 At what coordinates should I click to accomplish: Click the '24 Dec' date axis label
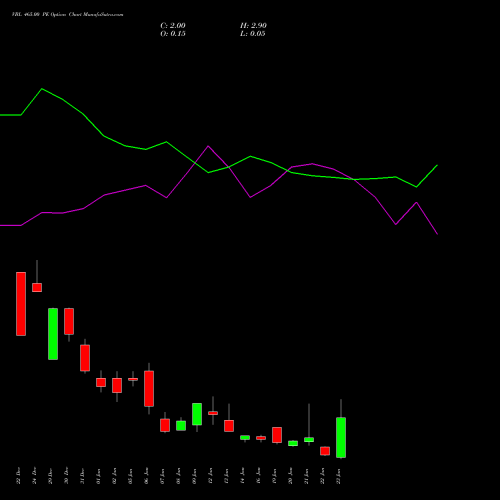click(34, 476)
